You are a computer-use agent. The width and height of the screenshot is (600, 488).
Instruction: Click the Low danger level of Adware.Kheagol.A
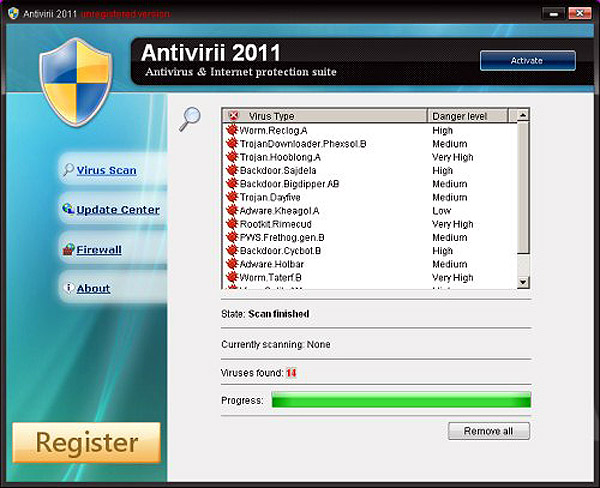(x=442, y=211)
